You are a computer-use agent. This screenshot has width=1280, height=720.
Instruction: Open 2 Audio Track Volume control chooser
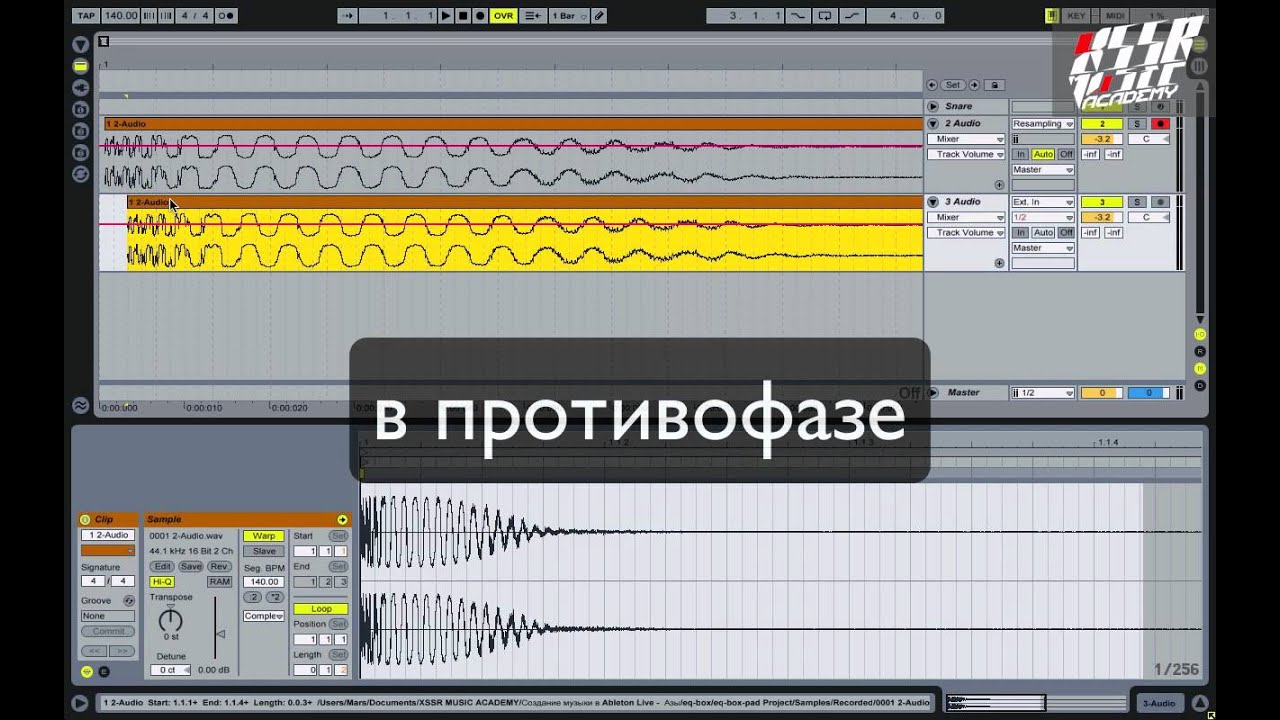point(966,154)
